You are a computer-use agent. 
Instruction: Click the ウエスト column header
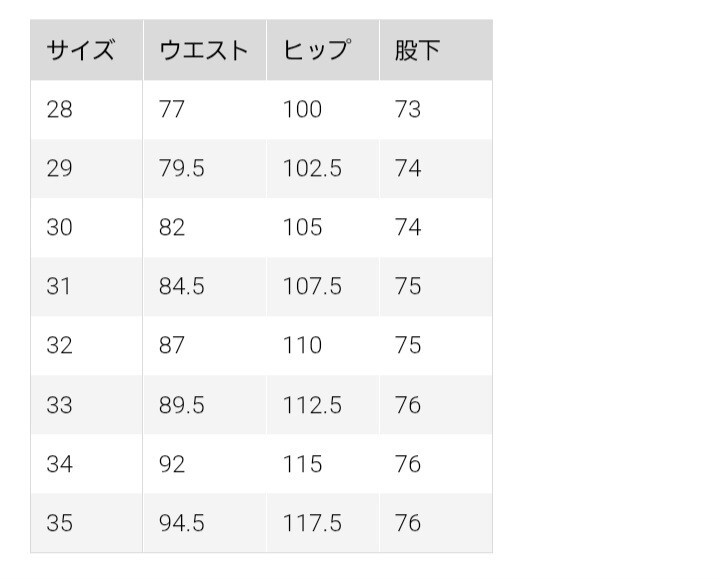coord(203,51)
